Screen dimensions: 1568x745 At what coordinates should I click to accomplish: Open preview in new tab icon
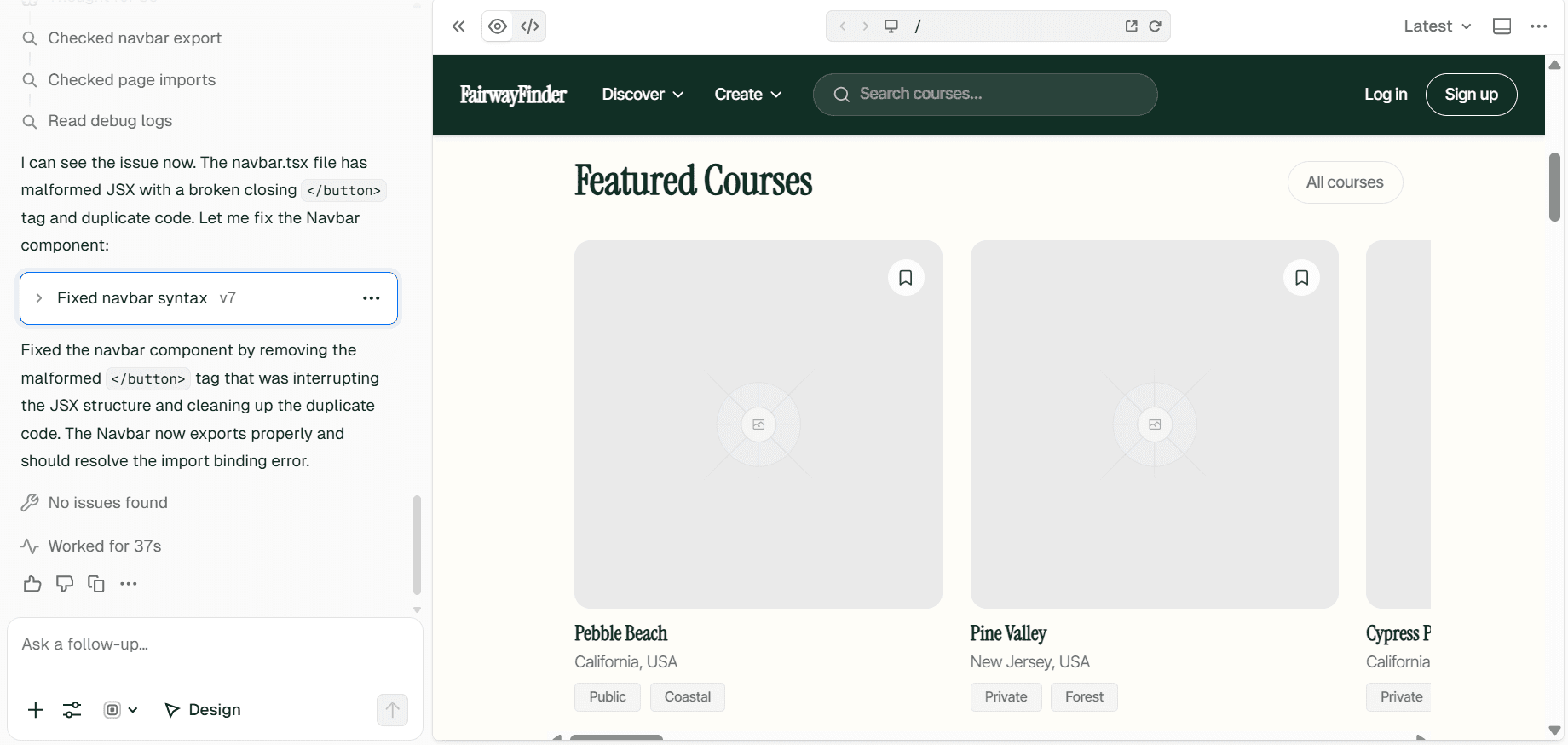[x=1132, y=26]
